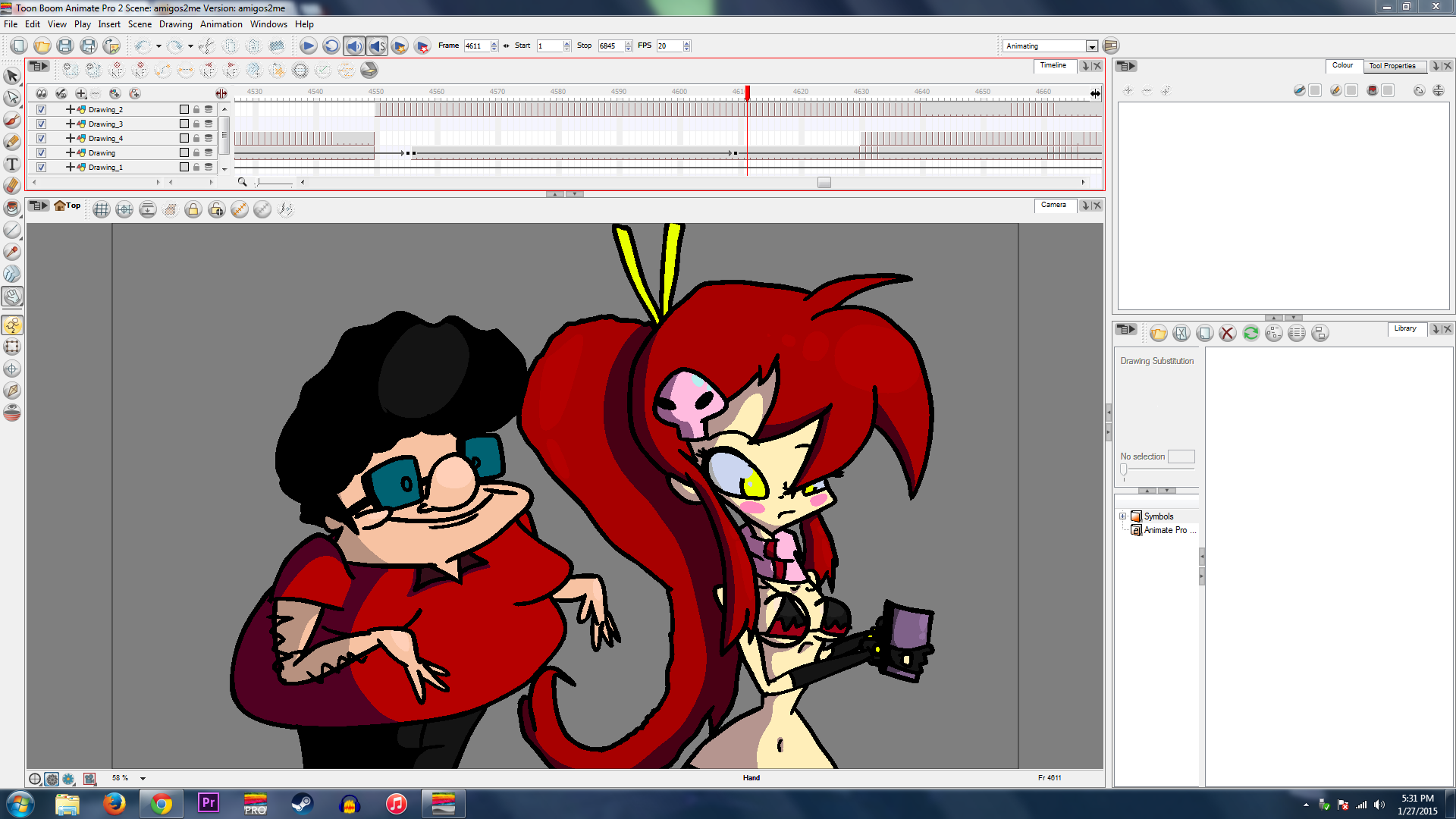Click the red playhead marker at frame 4611
1456x819 pixels.
pos(747,93)
